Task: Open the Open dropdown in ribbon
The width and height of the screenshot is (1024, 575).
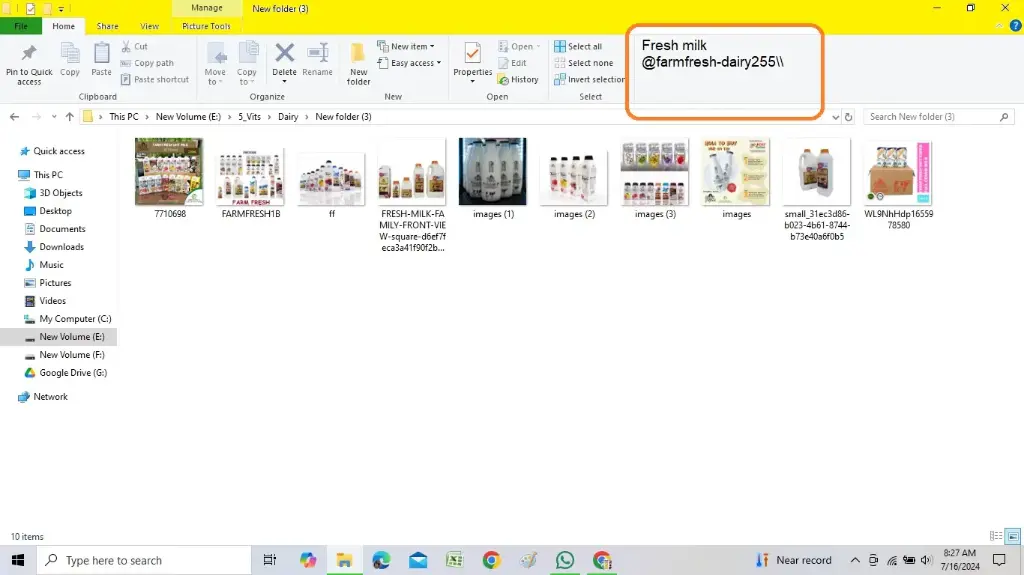Action: tap(520, 46)
